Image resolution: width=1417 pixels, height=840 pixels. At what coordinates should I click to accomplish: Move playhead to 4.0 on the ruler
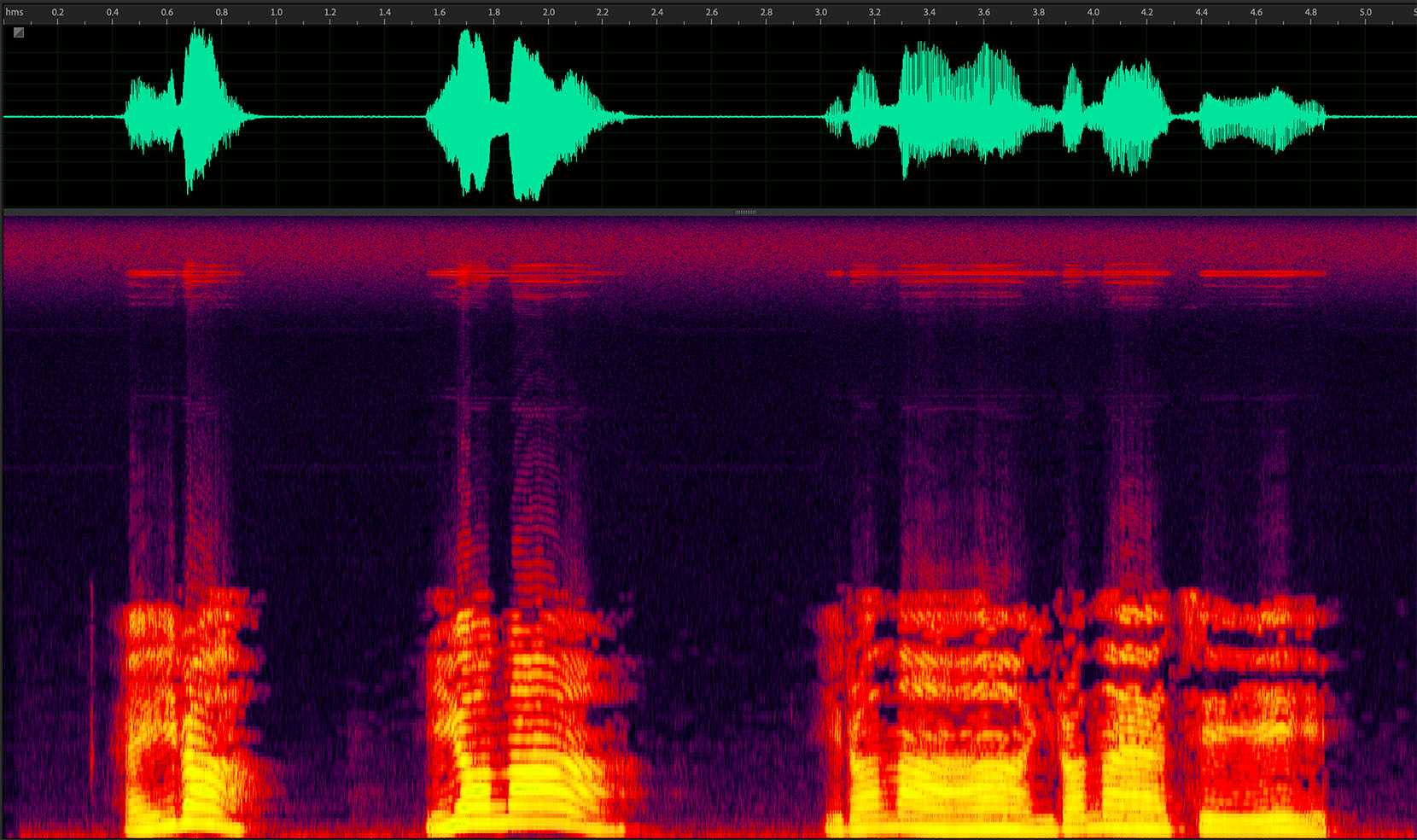click(x=1093, y=13)
